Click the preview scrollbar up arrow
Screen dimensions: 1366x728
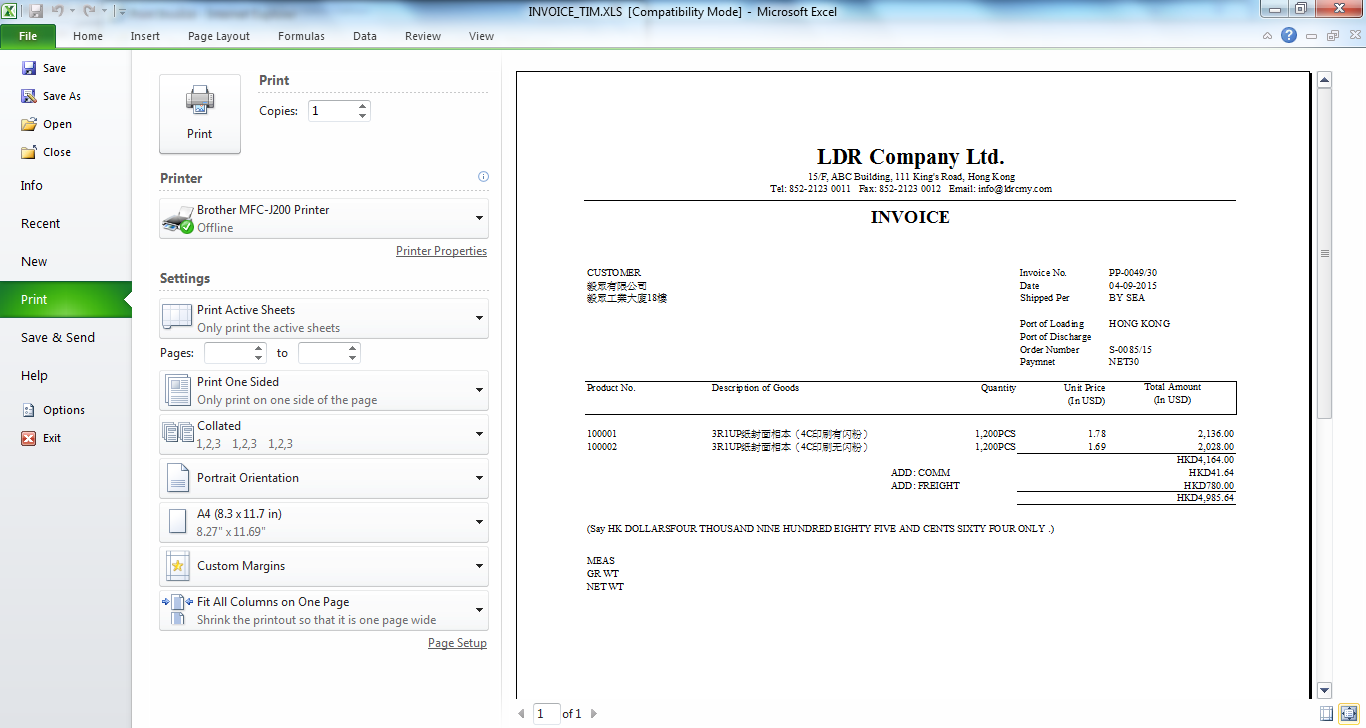1325,80
